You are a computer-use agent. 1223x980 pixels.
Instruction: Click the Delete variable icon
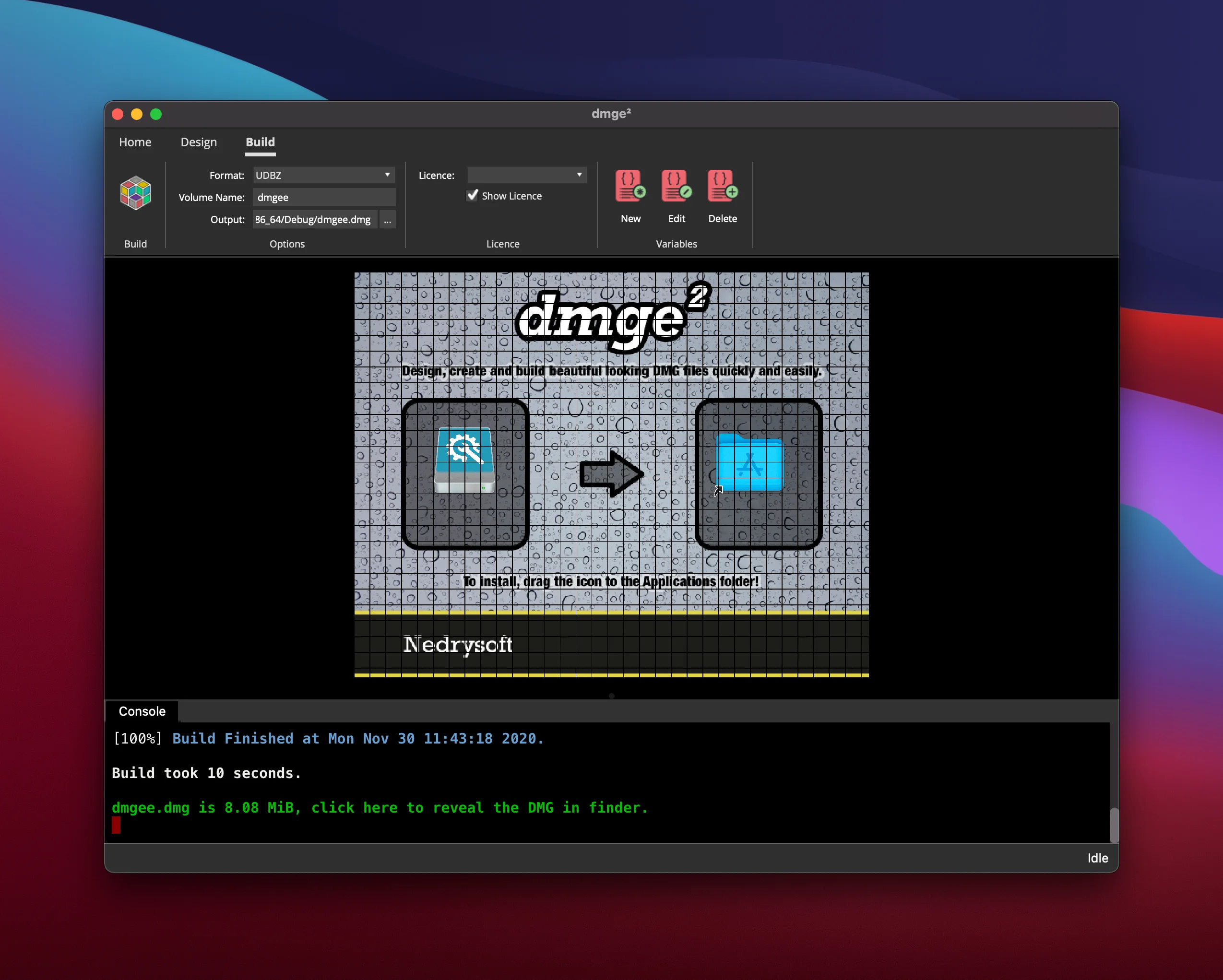coord(722,186)
